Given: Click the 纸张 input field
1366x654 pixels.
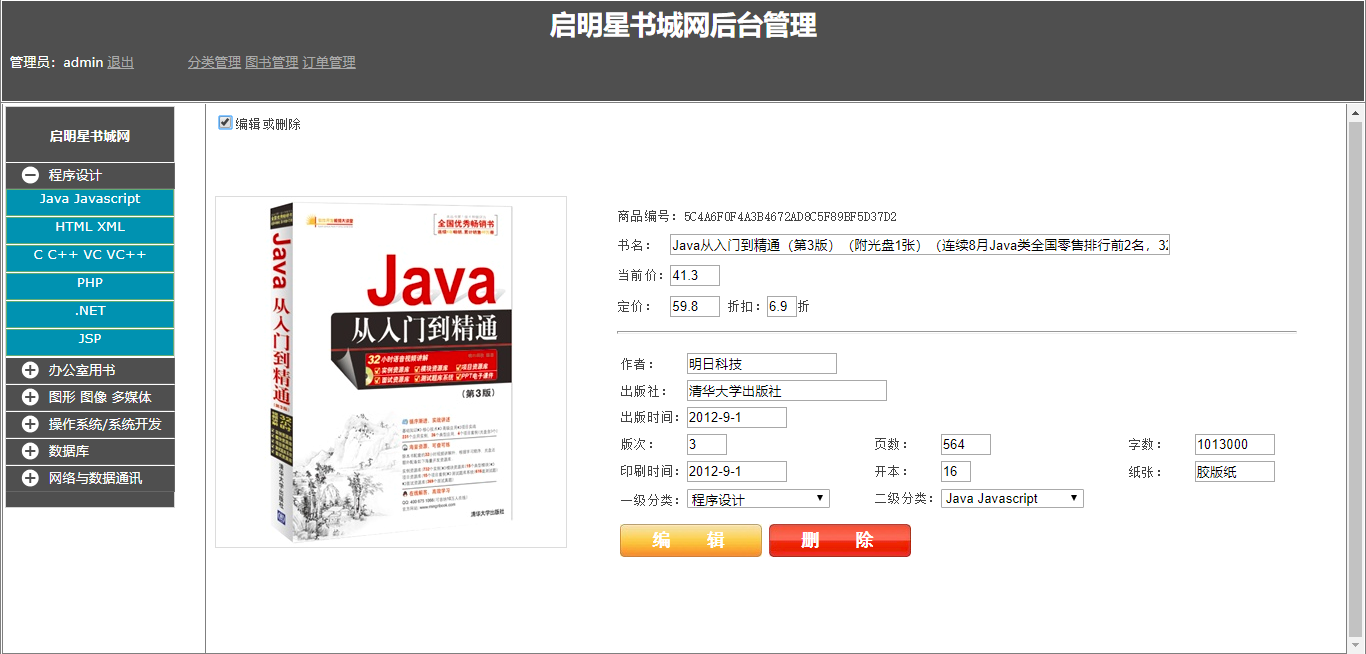Looking at the screenshot, I should coord(1235,472).
